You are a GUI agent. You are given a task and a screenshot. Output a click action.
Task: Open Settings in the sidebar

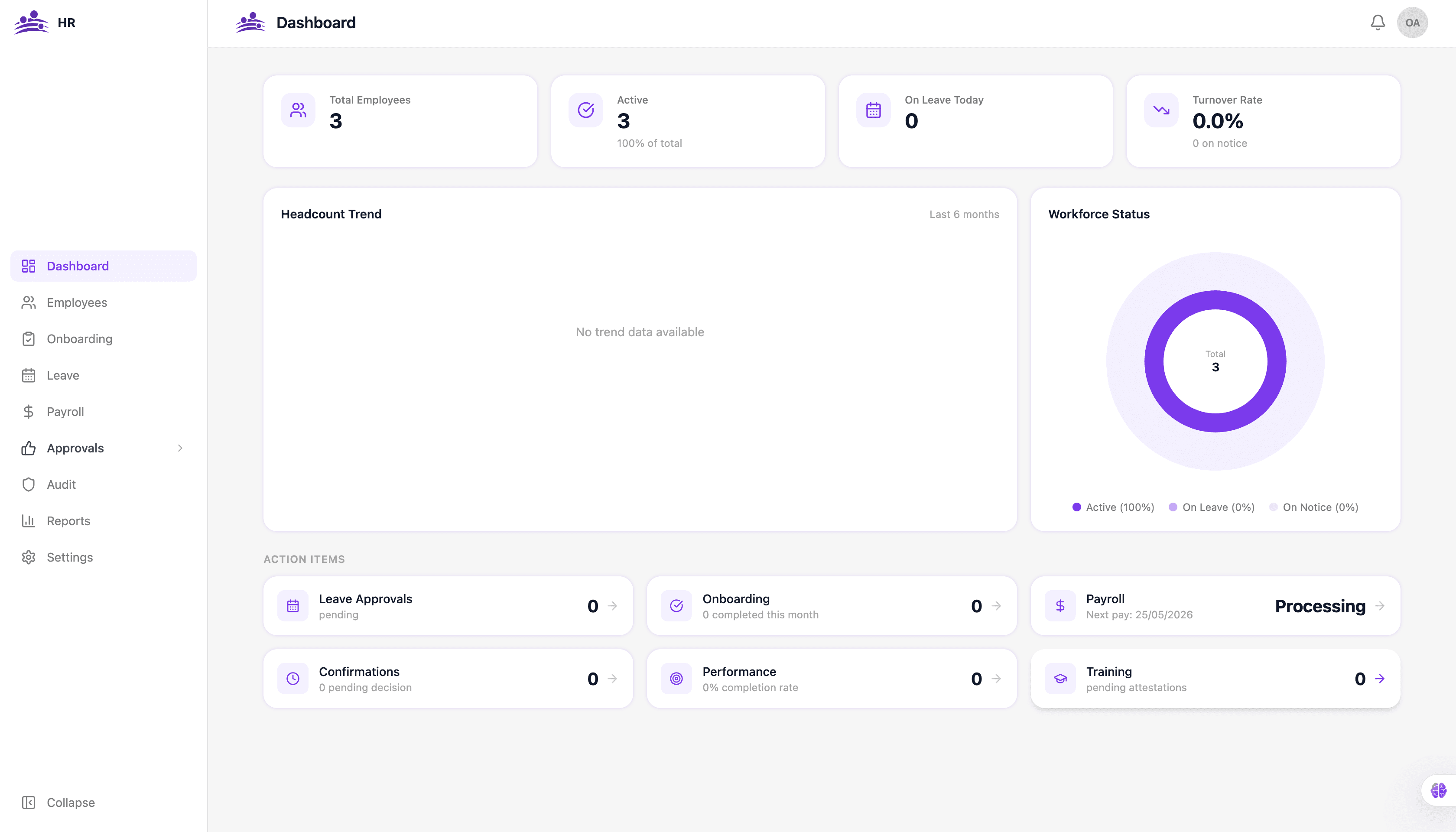[x=104, y=557]
